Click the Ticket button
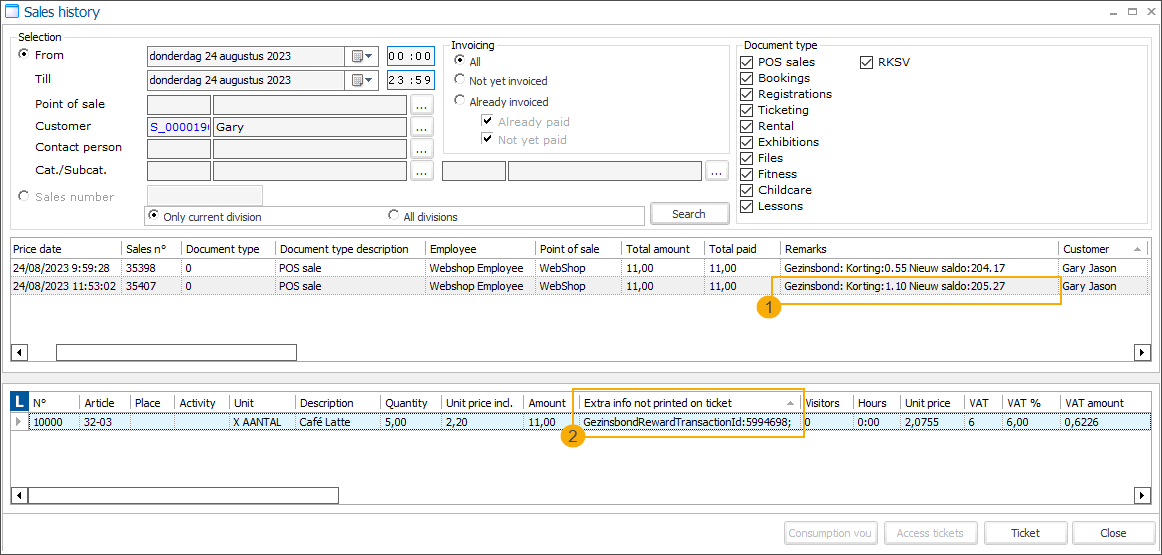Screen dimensions: 1162x555 click(1025, 533)
